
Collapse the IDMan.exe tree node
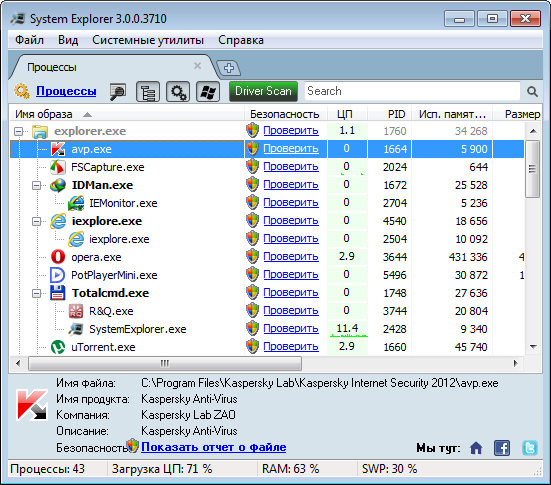36,185
